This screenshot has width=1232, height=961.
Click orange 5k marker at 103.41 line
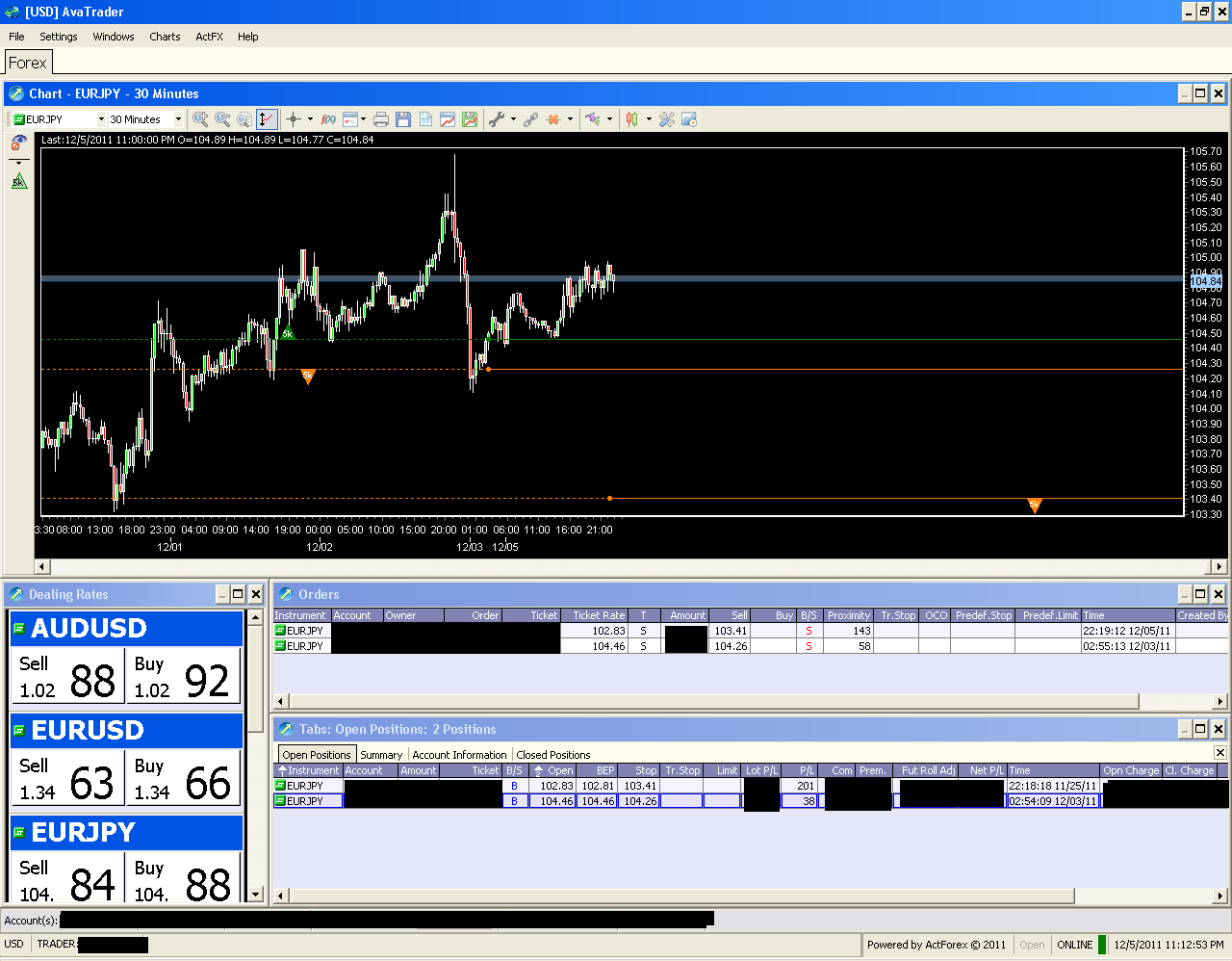(1035, 505)
